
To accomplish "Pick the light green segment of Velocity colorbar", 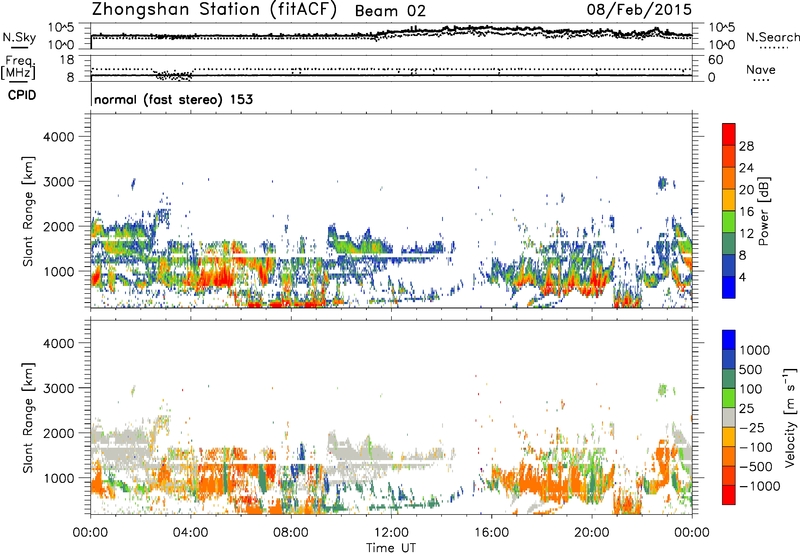I will point(729,398).
